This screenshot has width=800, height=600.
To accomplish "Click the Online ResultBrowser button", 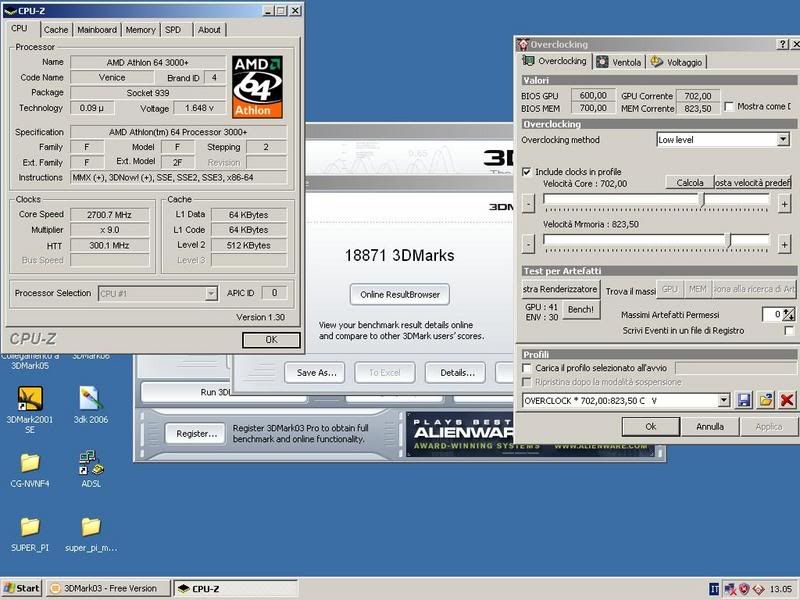I will (399, 294).
